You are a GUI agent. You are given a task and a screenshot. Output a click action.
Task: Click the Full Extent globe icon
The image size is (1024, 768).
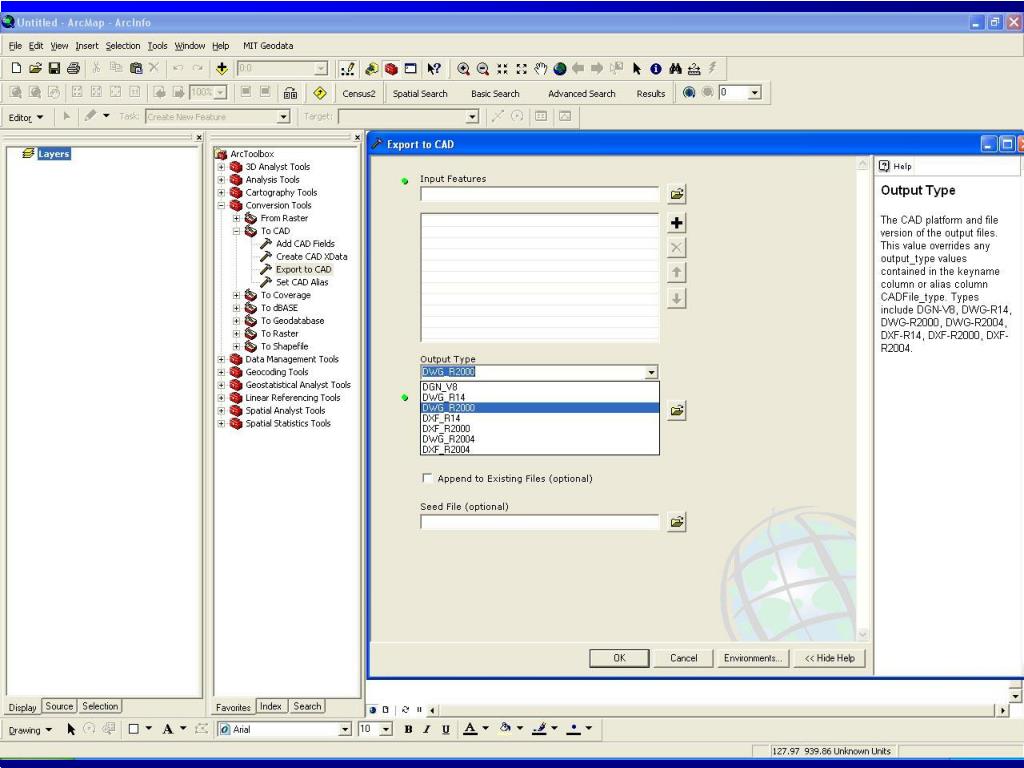[x=560, y=69]
